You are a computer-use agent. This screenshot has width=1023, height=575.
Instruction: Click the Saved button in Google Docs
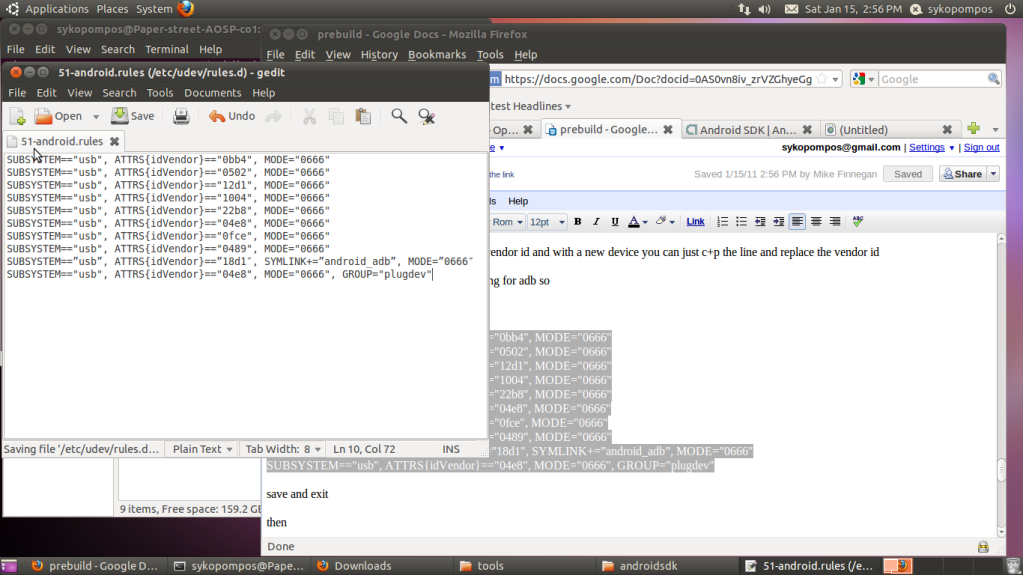908,174
